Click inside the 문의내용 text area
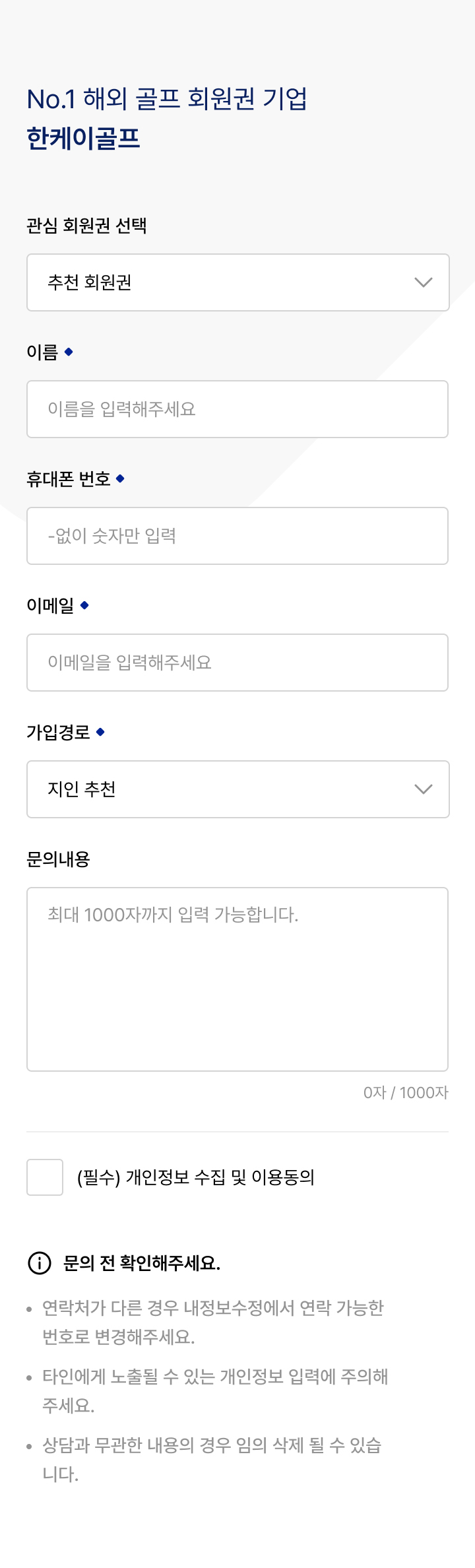 click(x=237, y=979)
